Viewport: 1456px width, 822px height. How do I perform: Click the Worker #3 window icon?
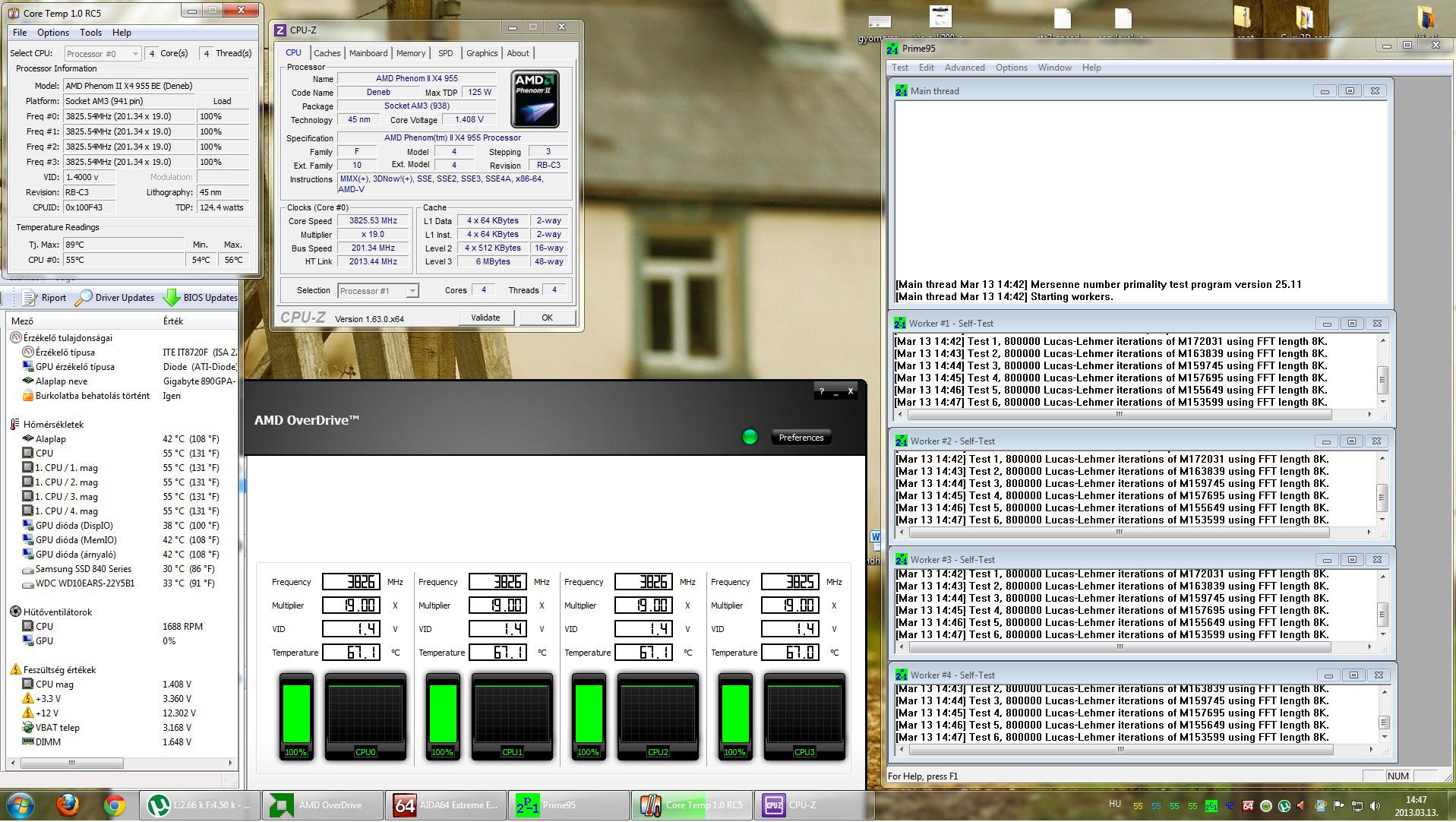901,559
